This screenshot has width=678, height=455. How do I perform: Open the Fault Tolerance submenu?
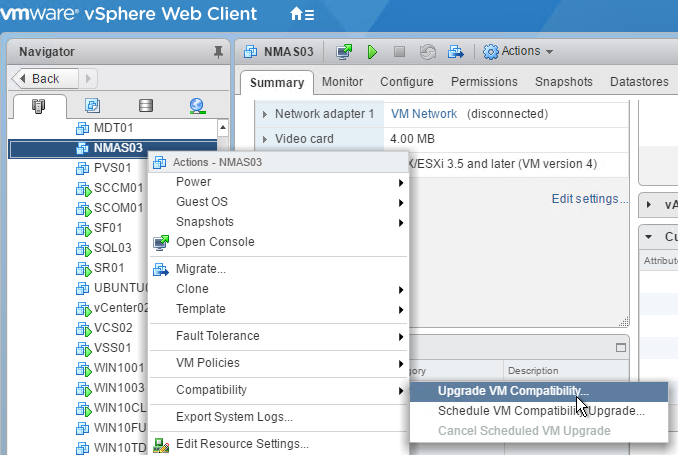click(x=278, y=336)
